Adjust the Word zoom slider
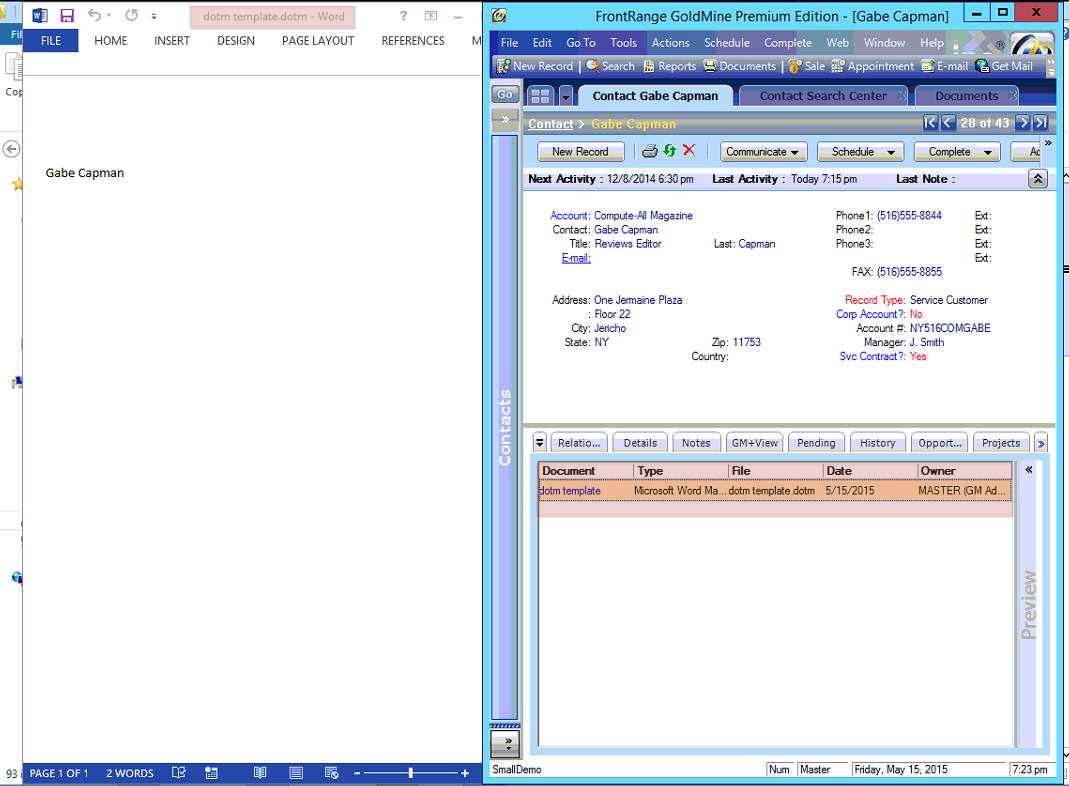The width and height of the screenshot is (1069, 786). click(410, 773)
